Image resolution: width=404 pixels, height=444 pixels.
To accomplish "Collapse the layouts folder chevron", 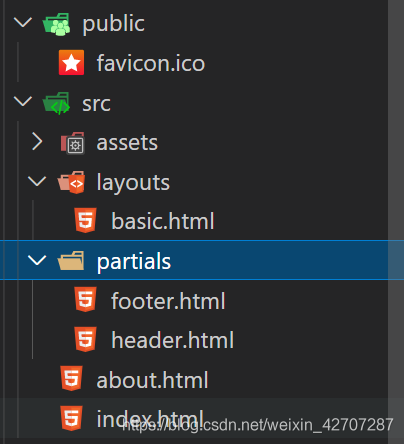I will point(37,181).
